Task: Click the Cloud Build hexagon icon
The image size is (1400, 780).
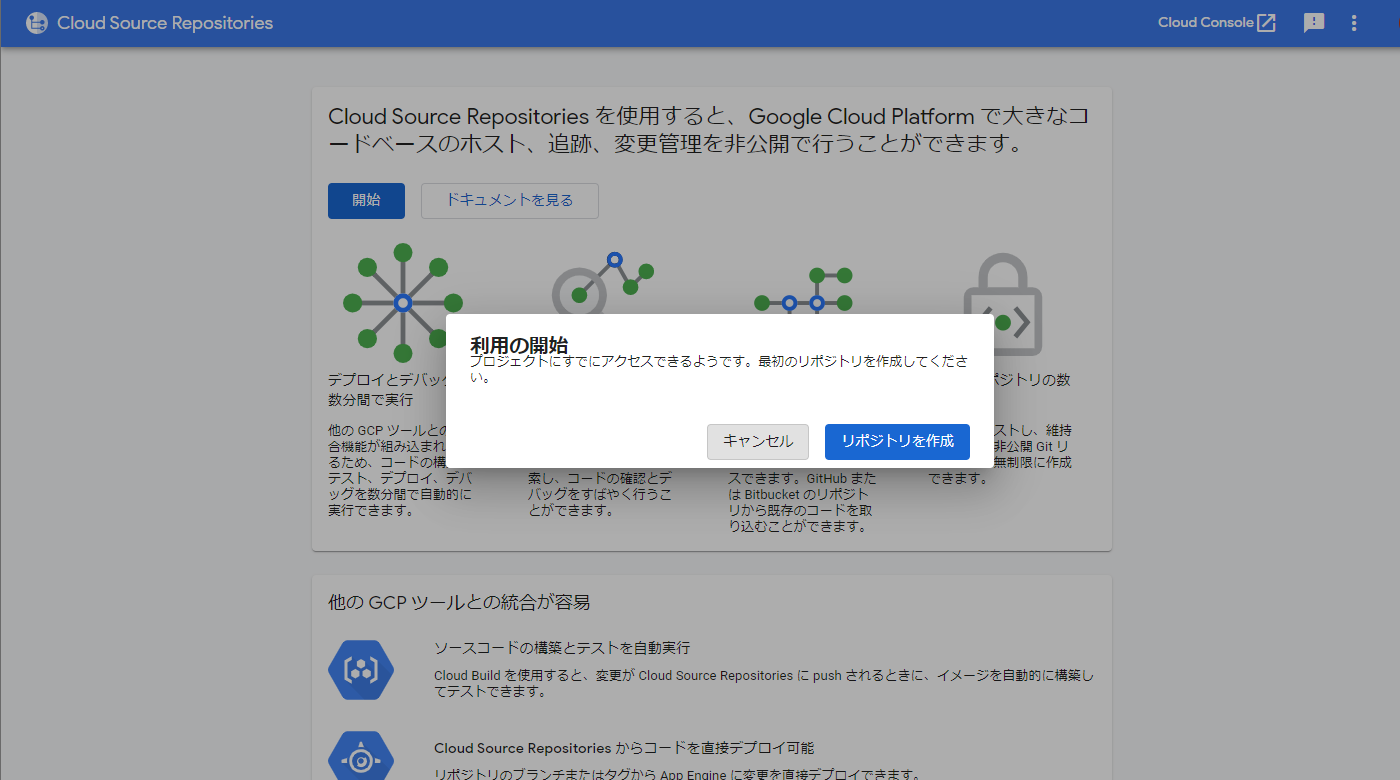Action: click(361, 670)
